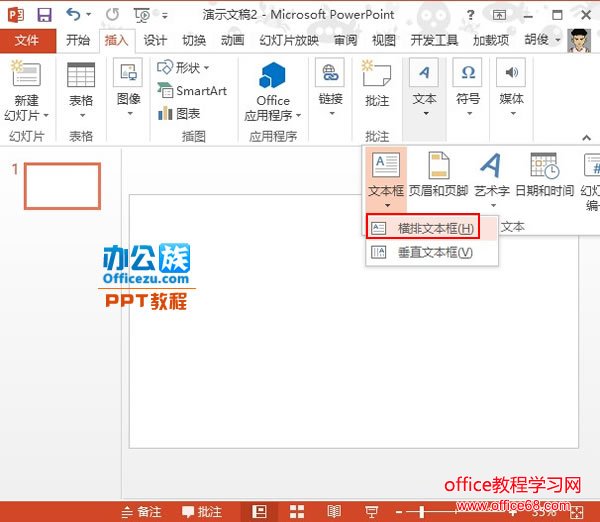Click the 文本框 text box icon

(x=386, y=164)
